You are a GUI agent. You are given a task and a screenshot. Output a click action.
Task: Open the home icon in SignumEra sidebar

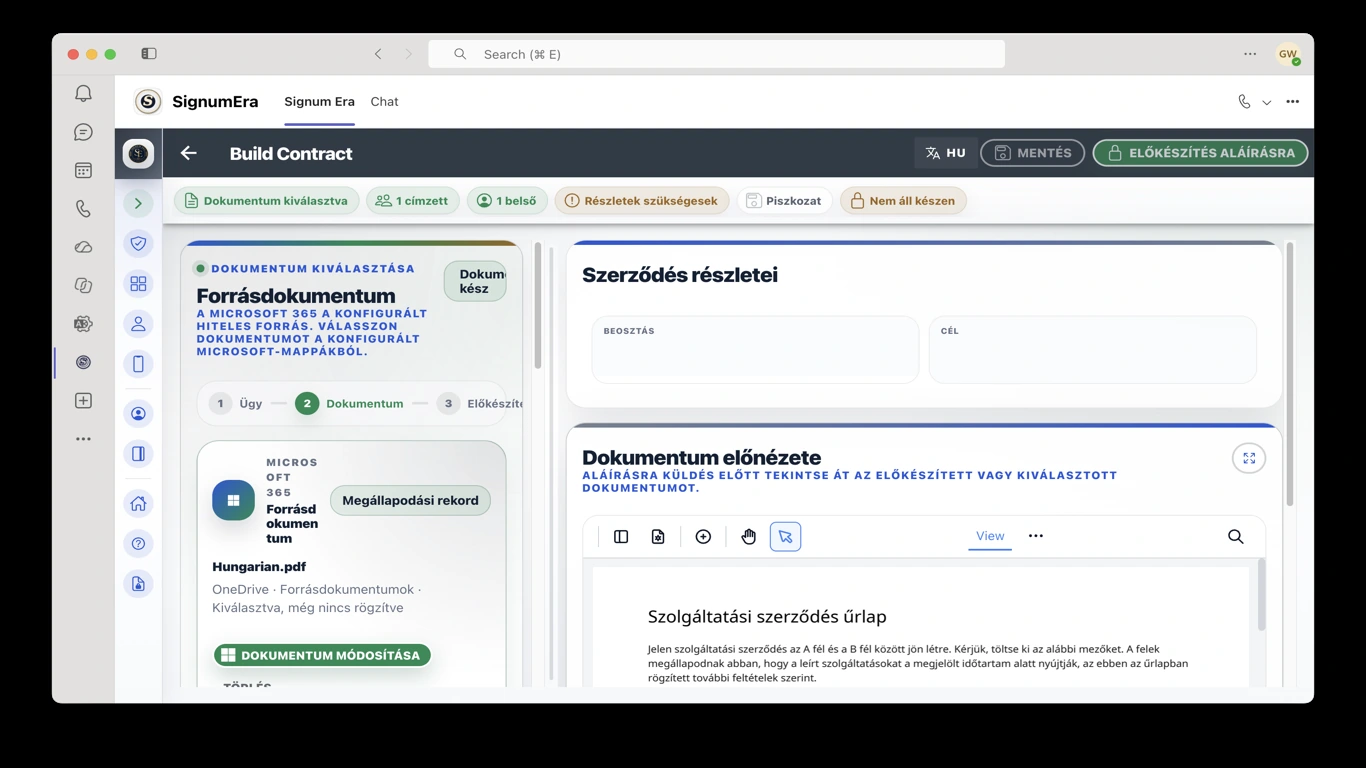pyautogui.click(x=138, y=504)
